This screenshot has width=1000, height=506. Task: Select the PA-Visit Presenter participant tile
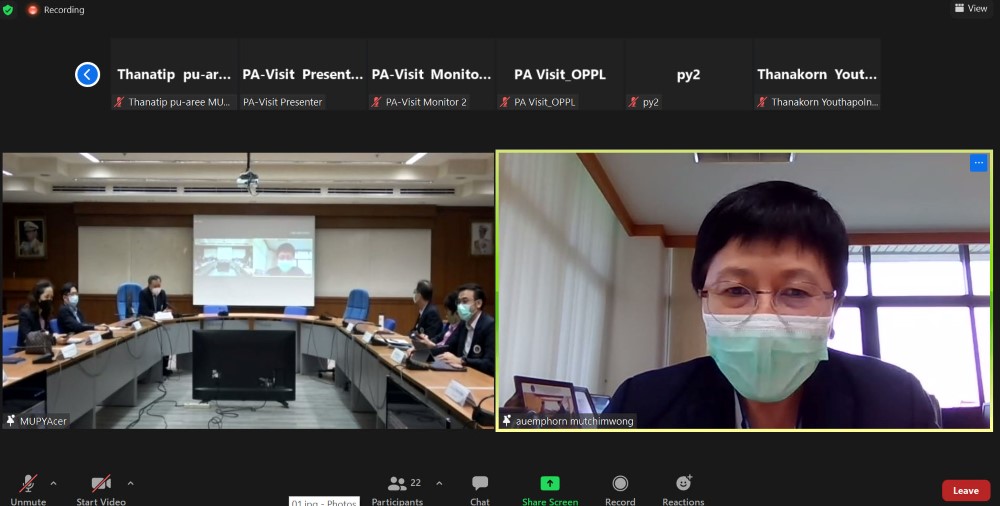tap(303, 74)
